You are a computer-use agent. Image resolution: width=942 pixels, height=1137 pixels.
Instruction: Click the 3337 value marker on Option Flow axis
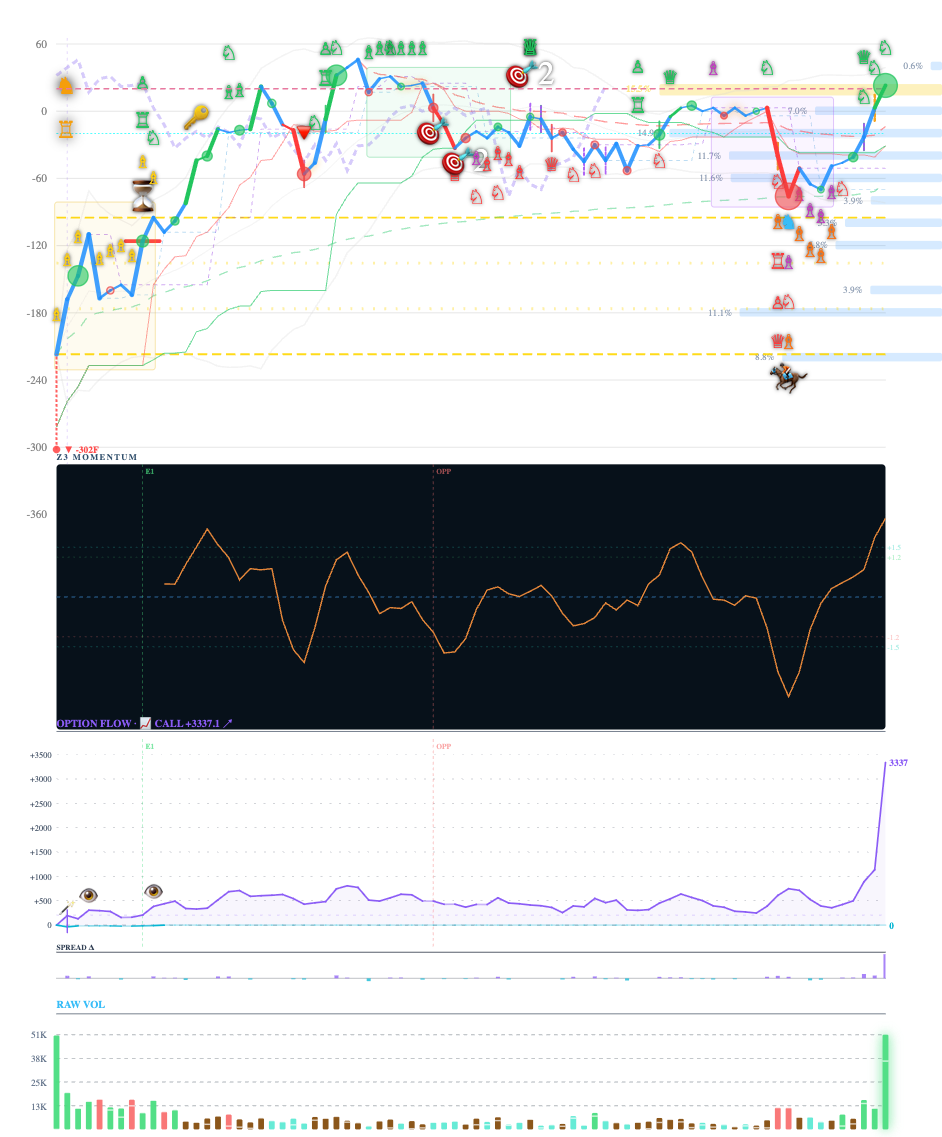pyautogui.click(x=897, y=763)
